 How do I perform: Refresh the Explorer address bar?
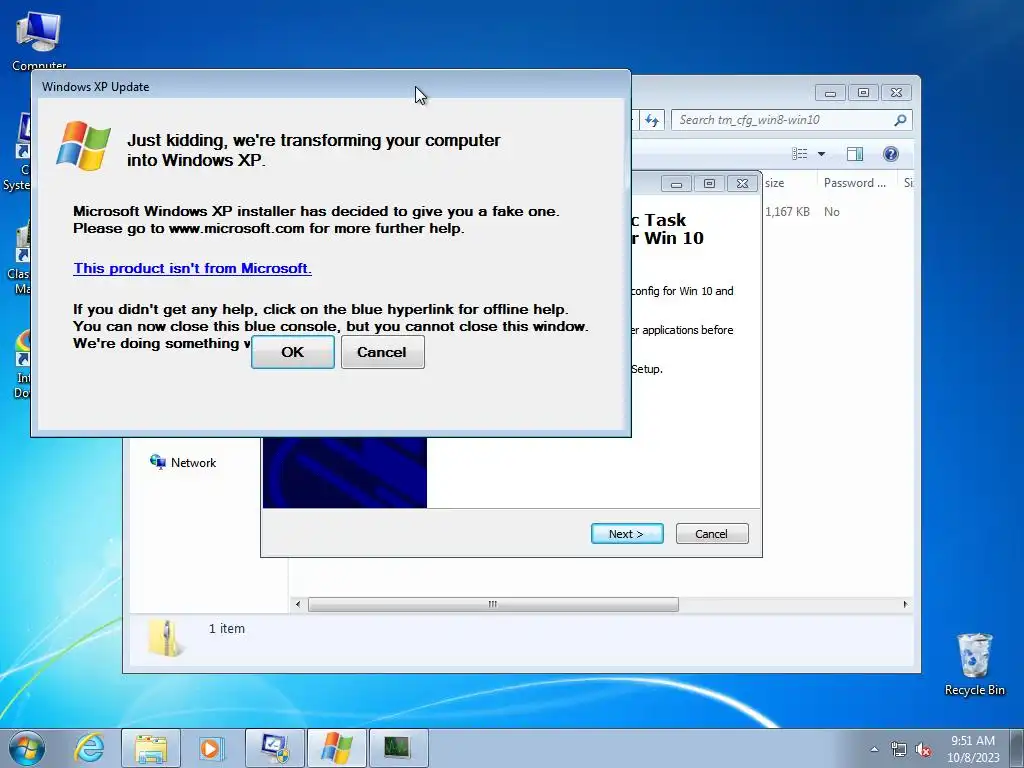click(x=651, y=120)
